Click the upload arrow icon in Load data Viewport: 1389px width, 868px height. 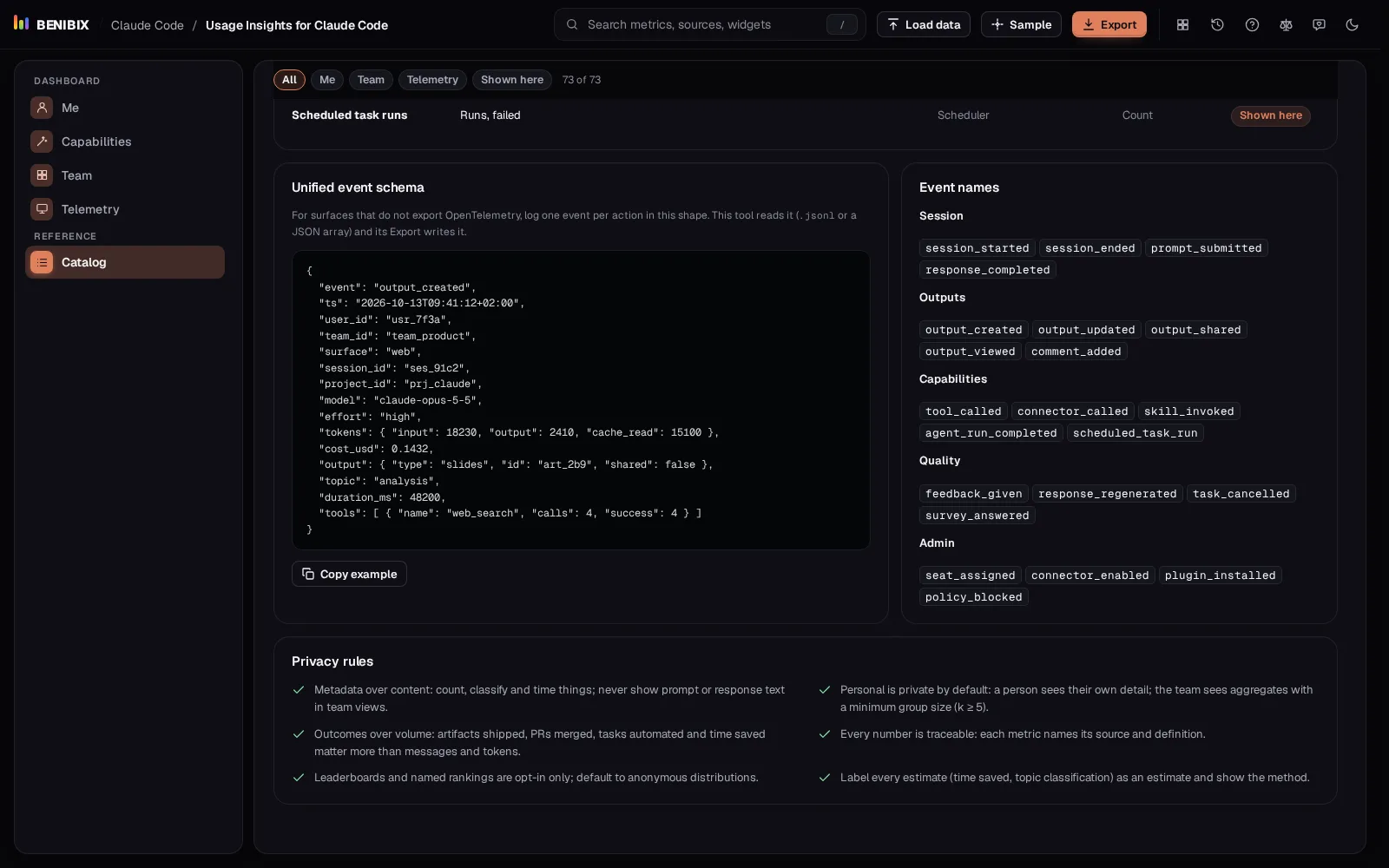pyautogui.click(x=893, y=24)
